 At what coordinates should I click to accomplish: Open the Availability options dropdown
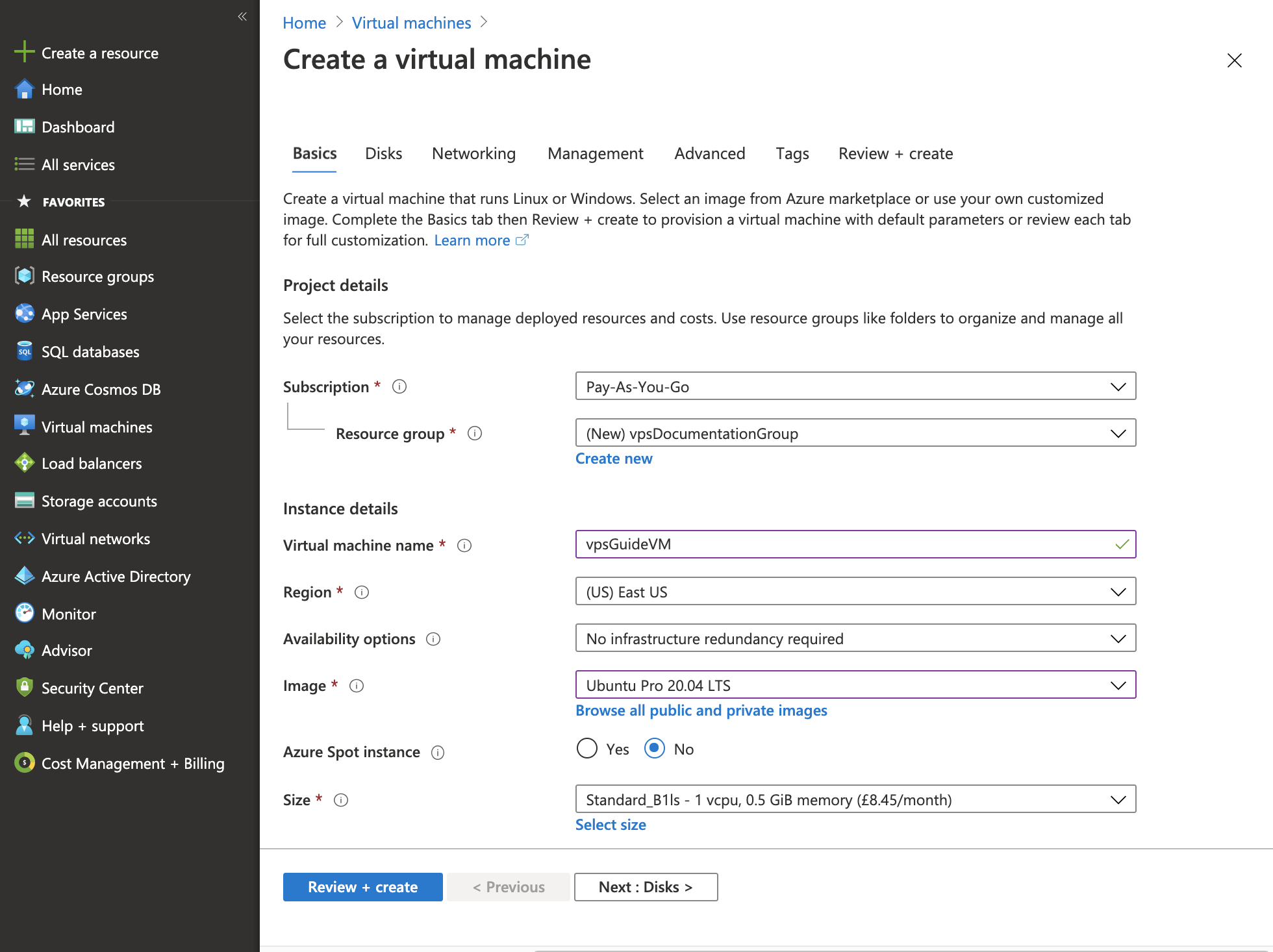855,638
